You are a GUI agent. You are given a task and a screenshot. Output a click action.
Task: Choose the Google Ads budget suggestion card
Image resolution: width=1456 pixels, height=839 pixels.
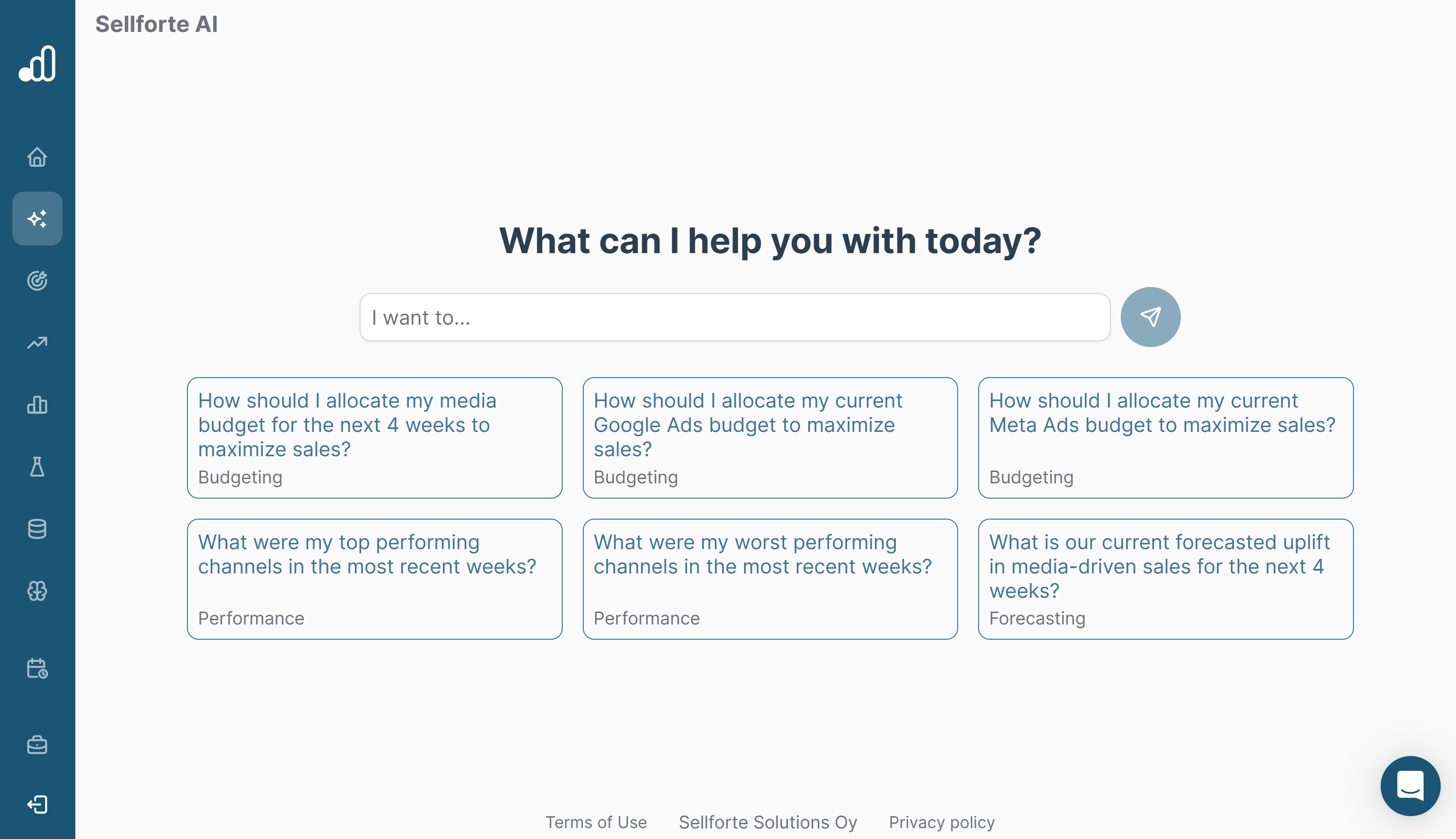770,438
